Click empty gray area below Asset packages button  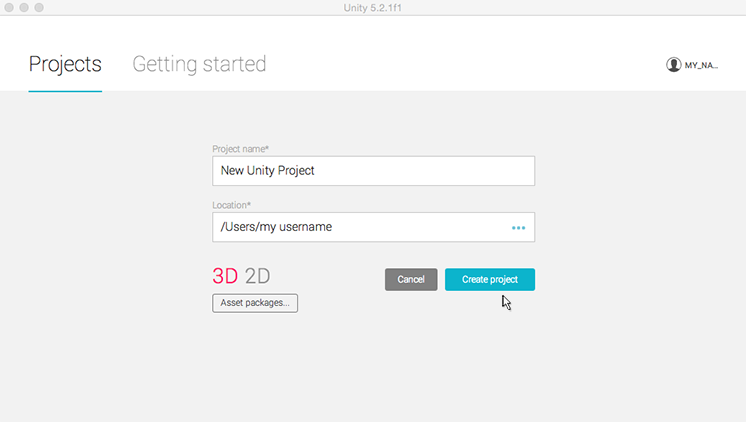255,360
